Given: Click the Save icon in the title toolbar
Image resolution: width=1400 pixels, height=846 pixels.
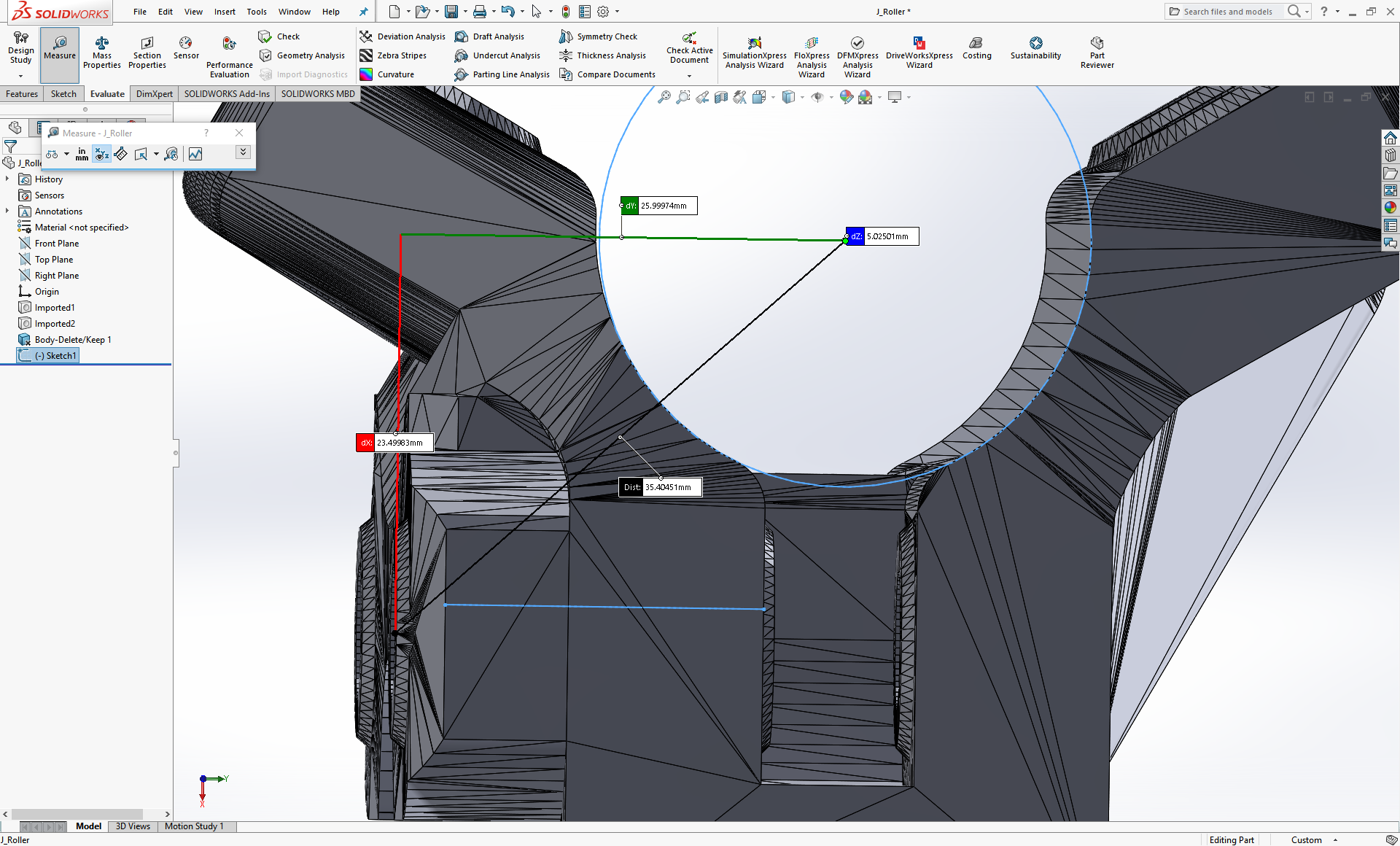Looking at the screenshot, I should (451, 12).
